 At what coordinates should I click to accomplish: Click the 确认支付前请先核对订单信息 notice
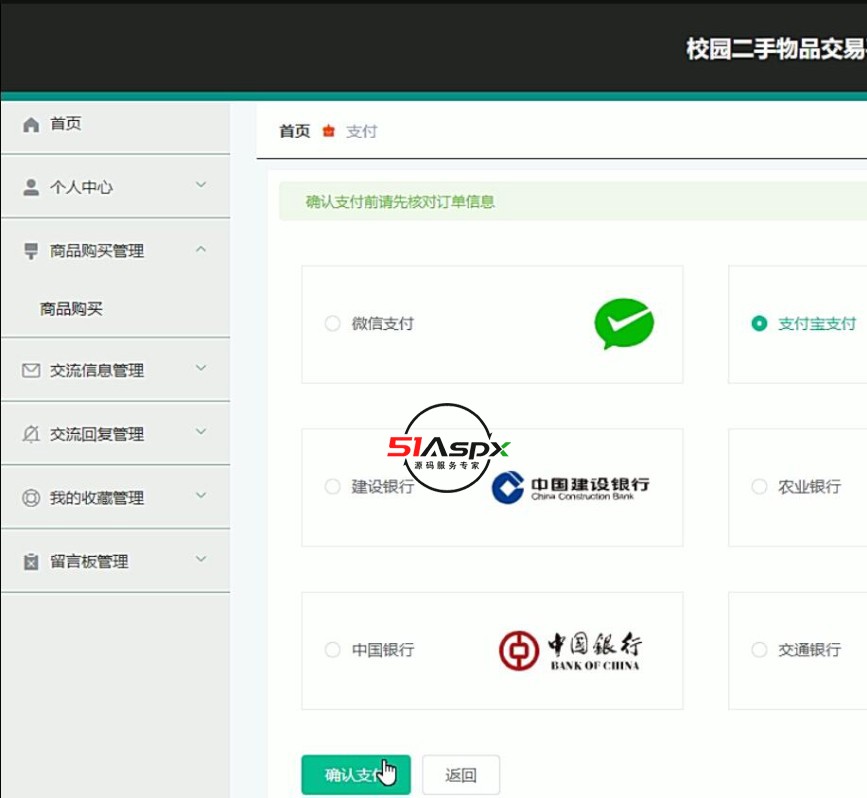(x=400, y=202)
